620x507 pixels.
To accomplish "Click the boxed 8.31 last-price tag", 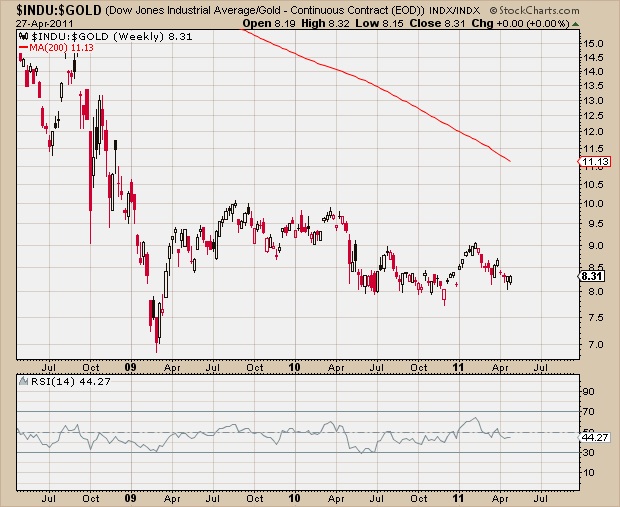I will 592,276.
